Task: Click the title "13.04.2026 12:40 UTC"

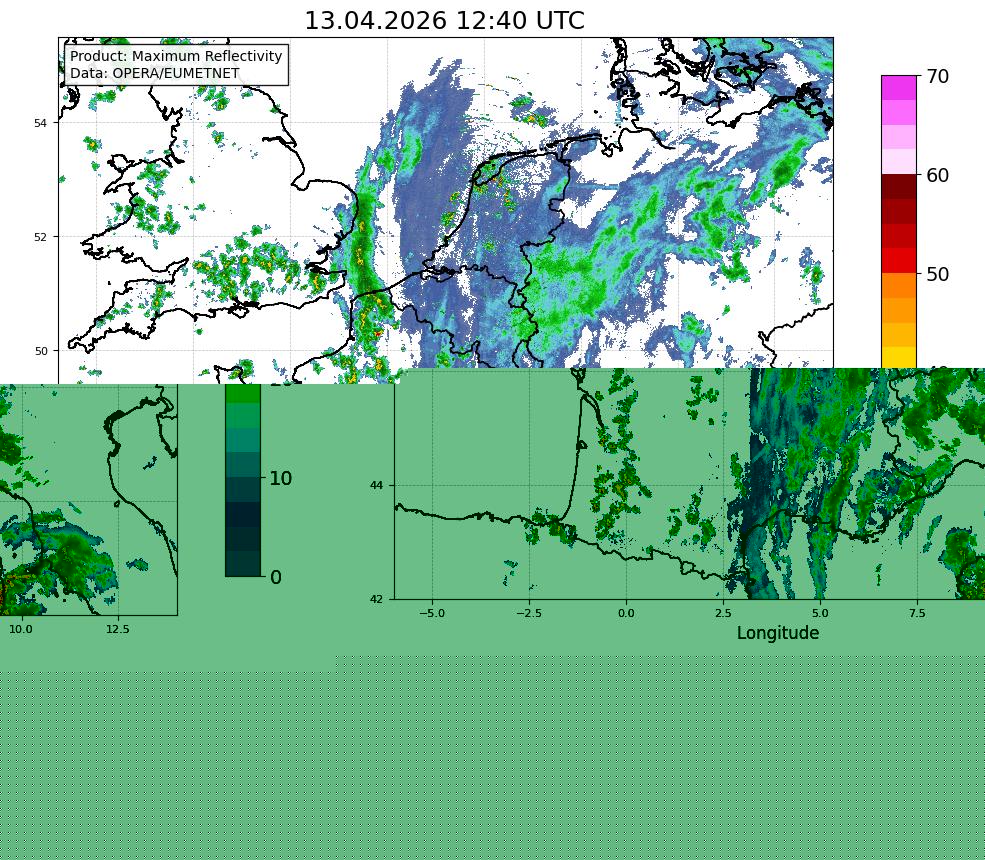Action: tap(444, 21)
